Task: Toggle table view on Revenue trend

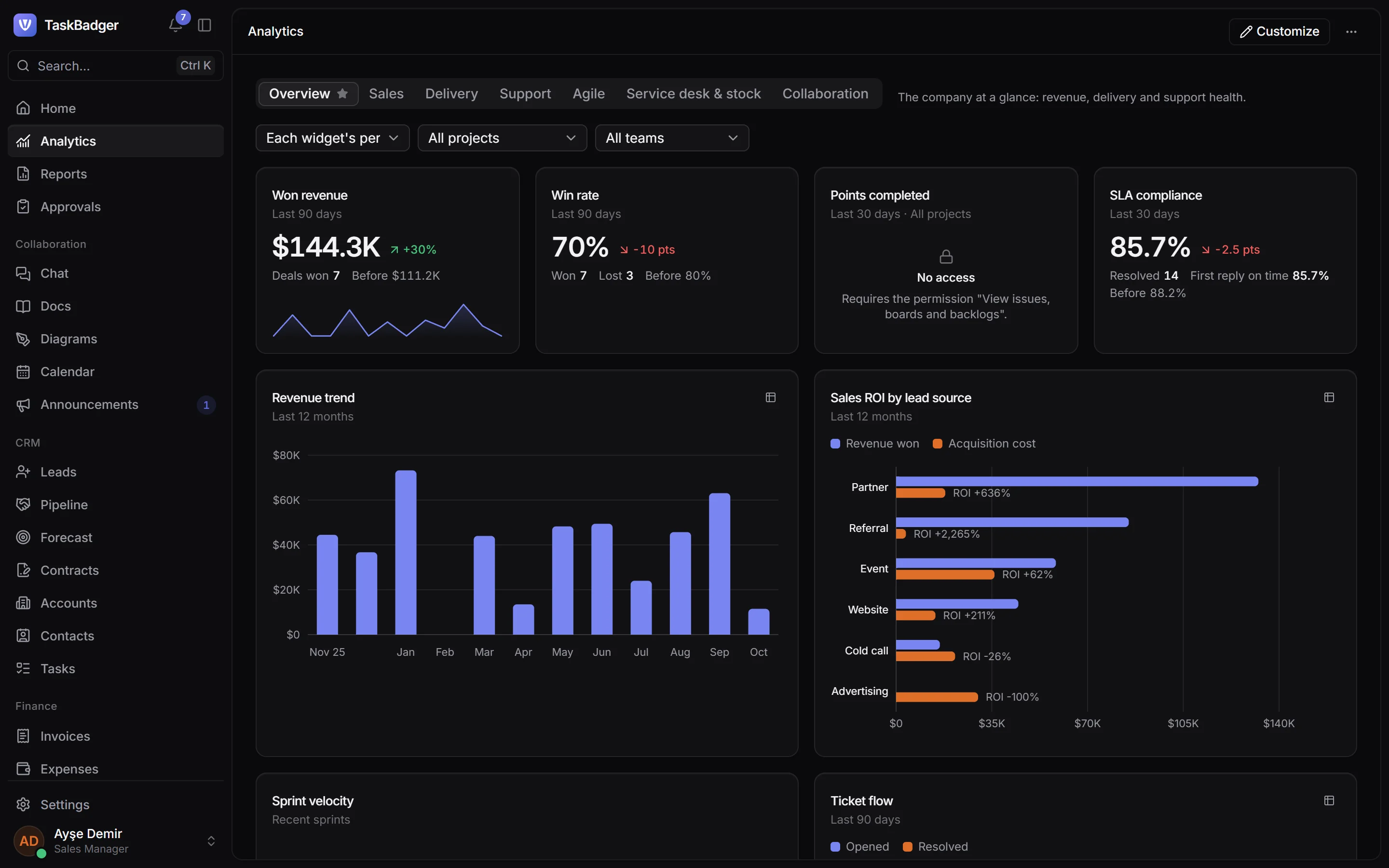Action: [771, 397]
